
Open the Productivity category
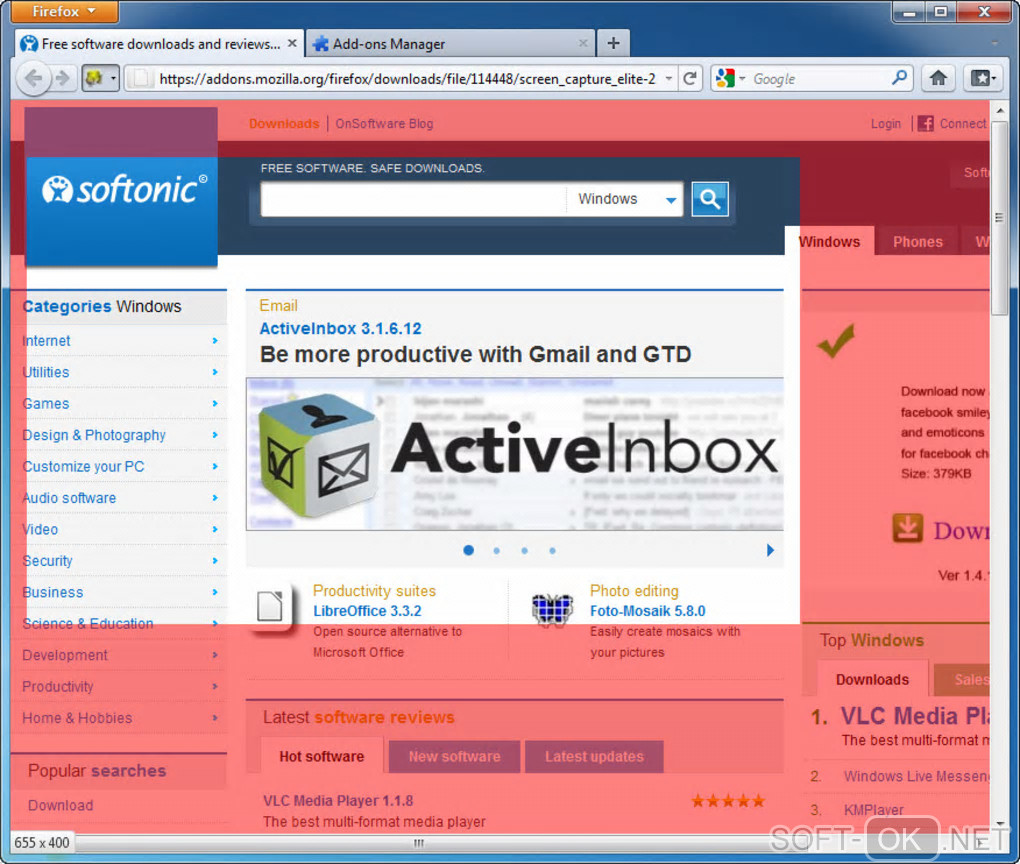[58, 686]
